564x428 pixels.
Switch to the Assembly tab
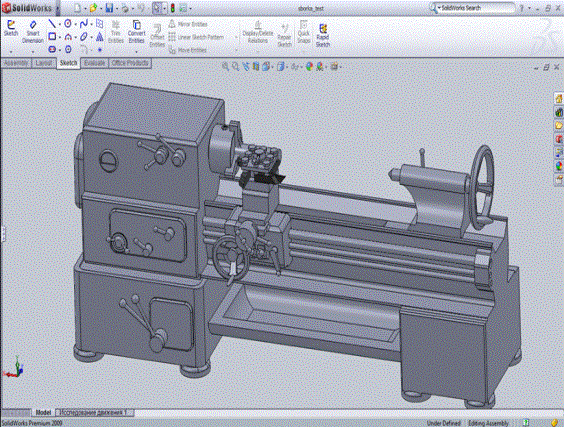coord(16,63)
